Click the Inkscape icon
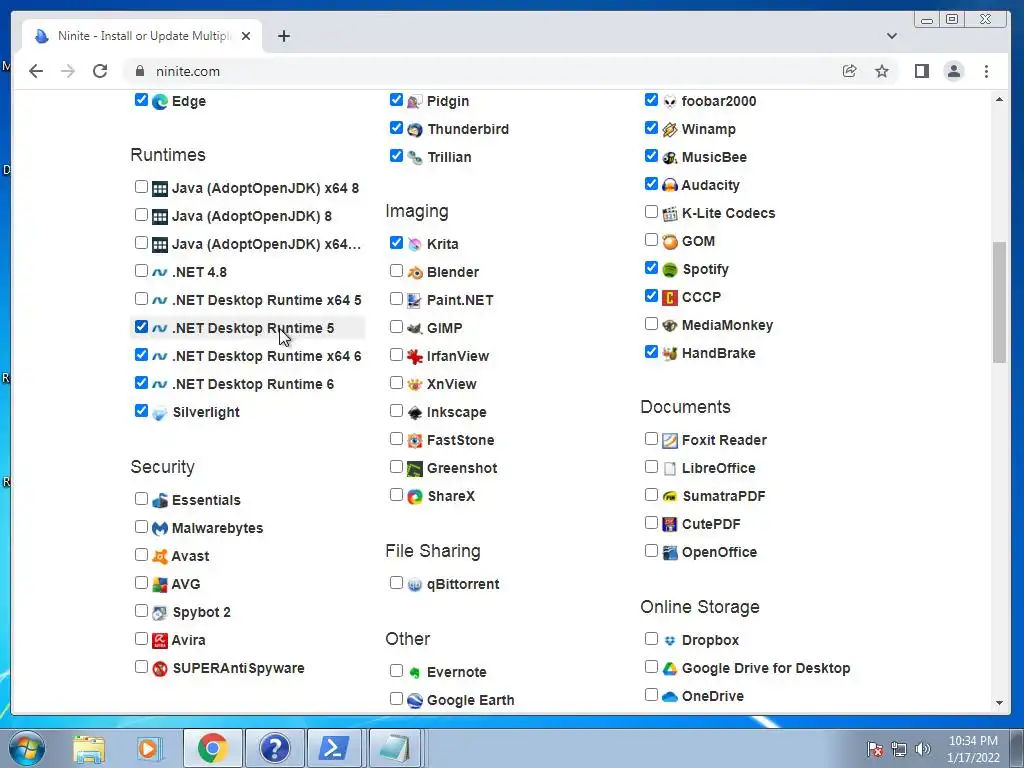Screen dimensions: 1024x768 (415, 413)
